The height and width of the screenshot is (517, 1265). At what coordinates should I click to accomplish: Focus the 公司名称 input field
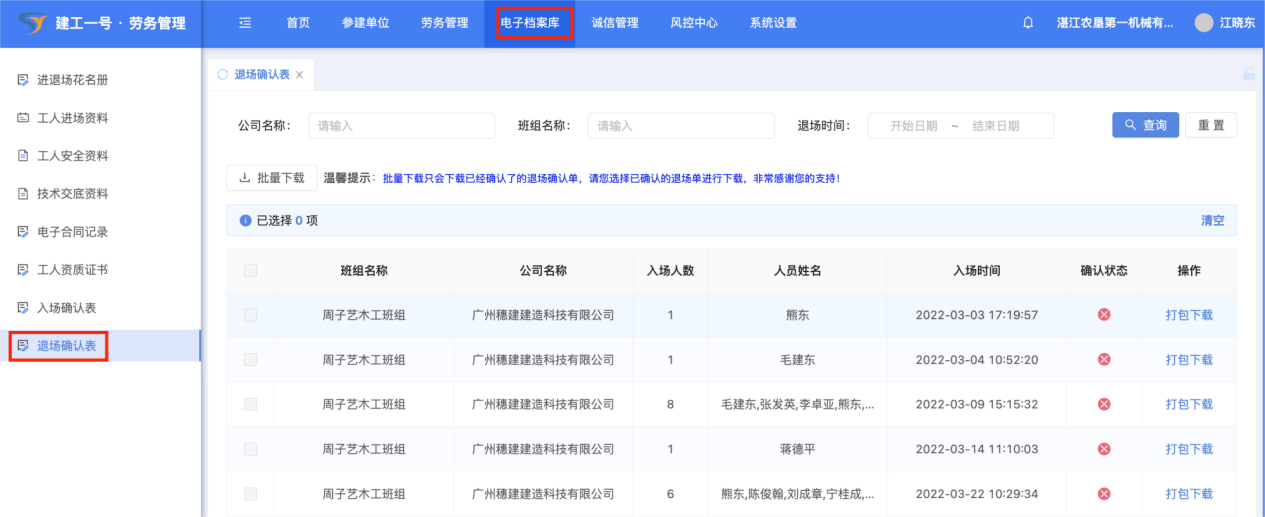(401, 126)
